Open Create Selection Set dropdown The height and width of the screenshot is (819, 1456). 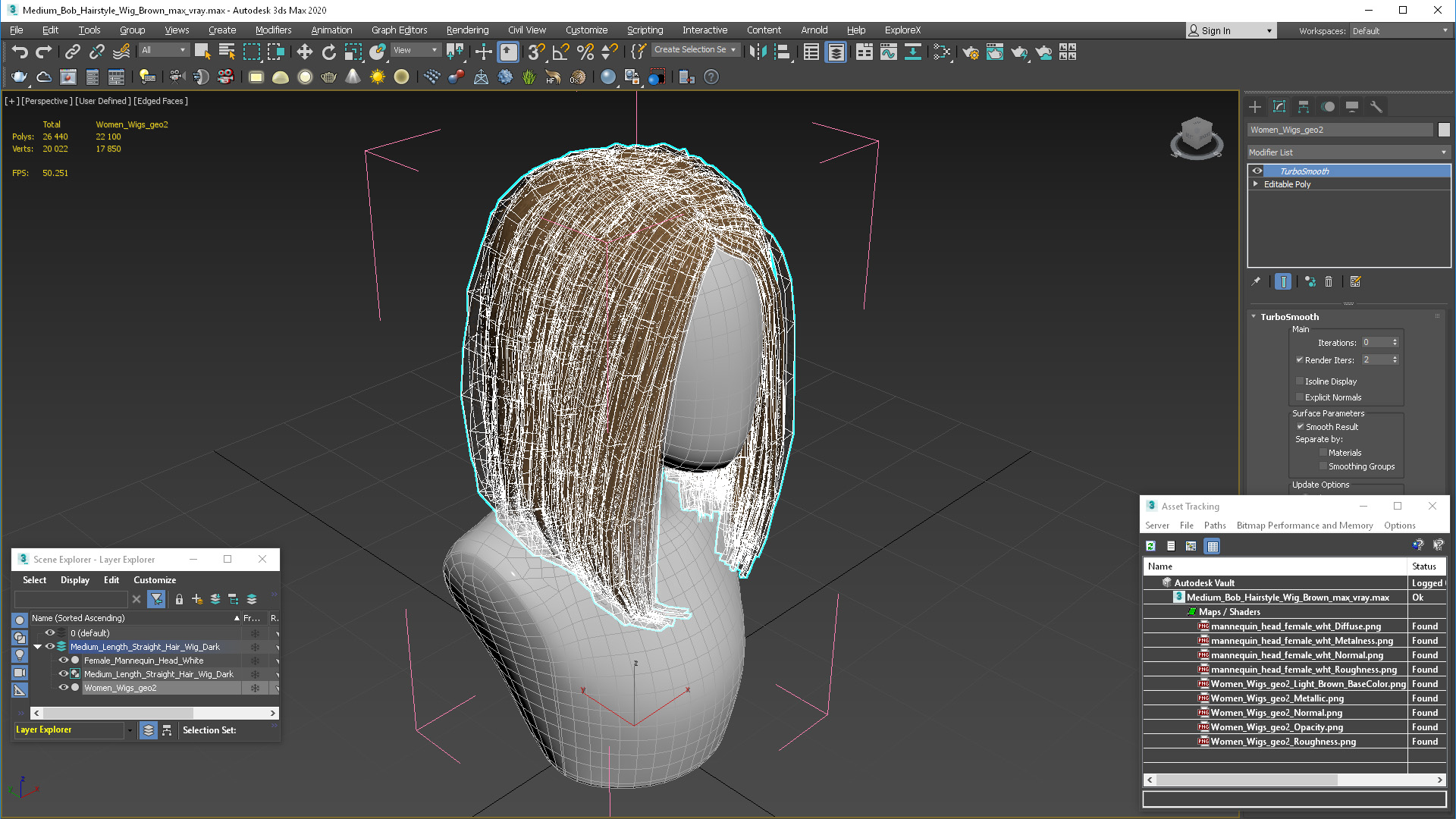pyautogui.click(x=695, y=49)
